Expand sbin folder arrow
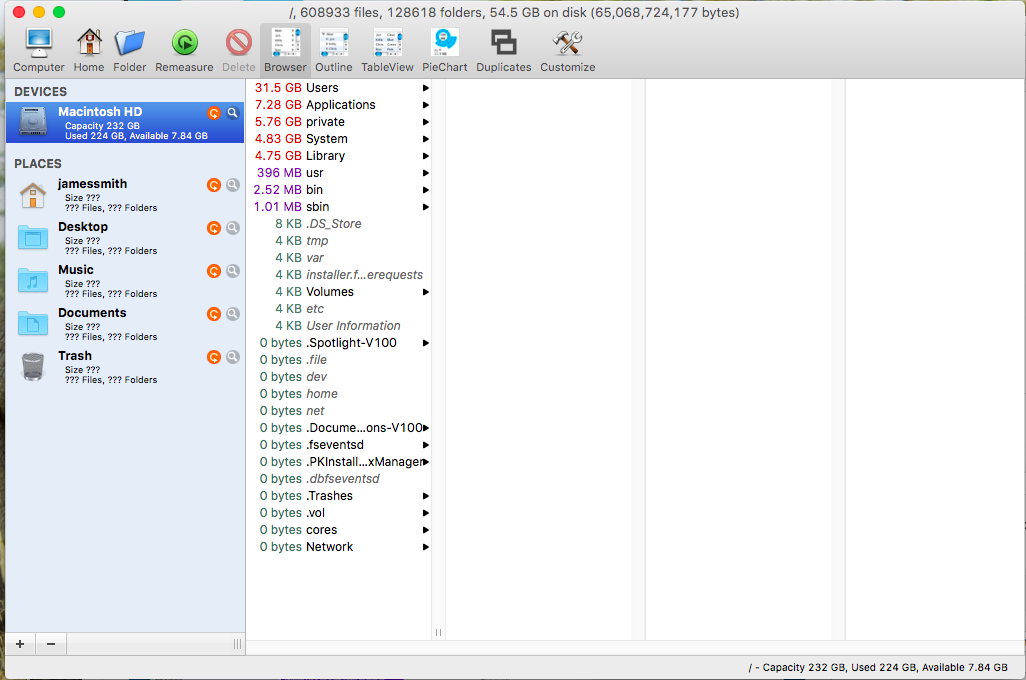This screenshot has width=1026, height=680. [x=425, y=207]
